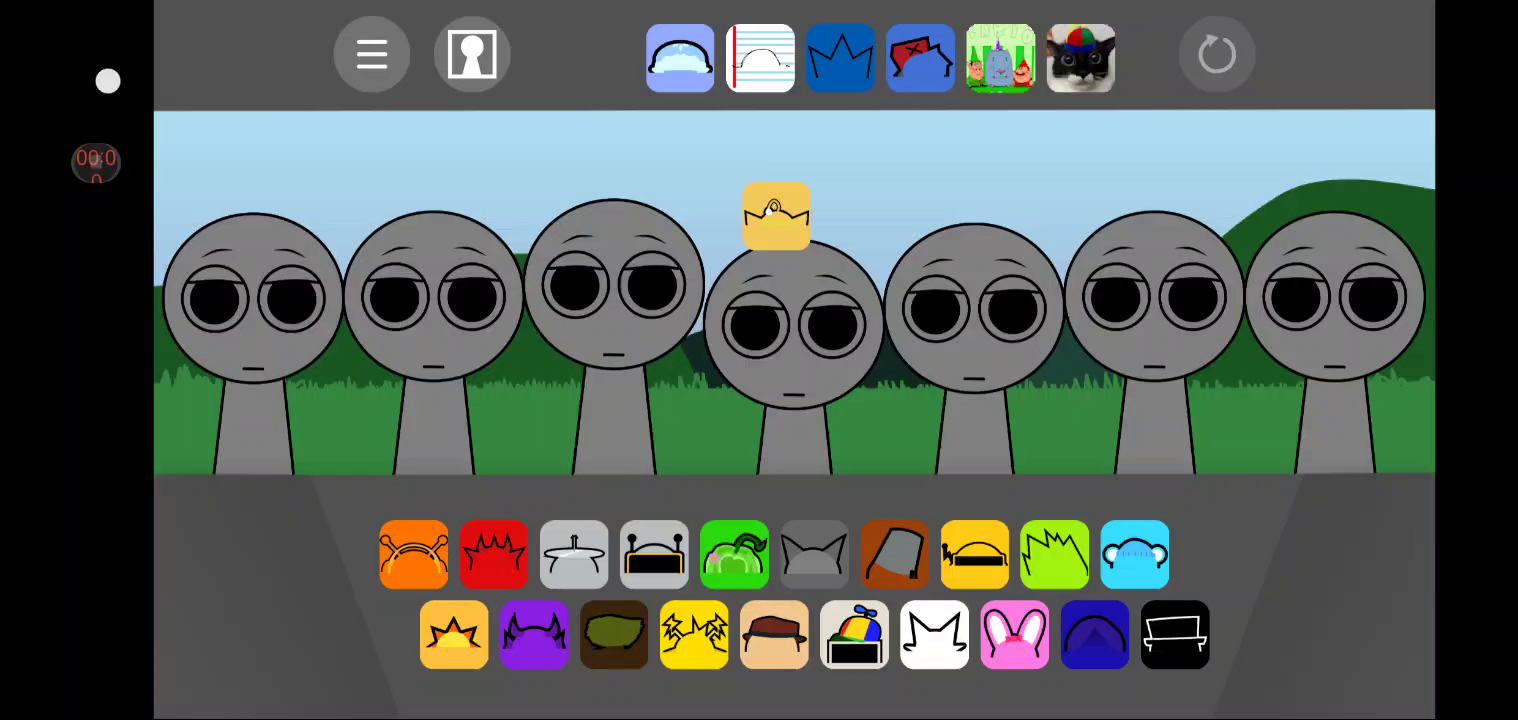Select the cyan round-eared sound icon
1518x720 pixels.
click(1134, 555)
